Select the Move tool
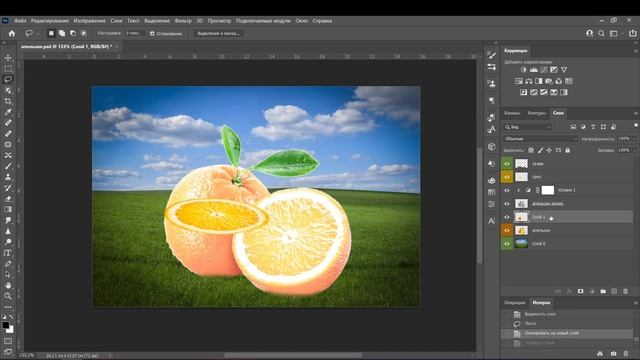 tap(8, 58)
